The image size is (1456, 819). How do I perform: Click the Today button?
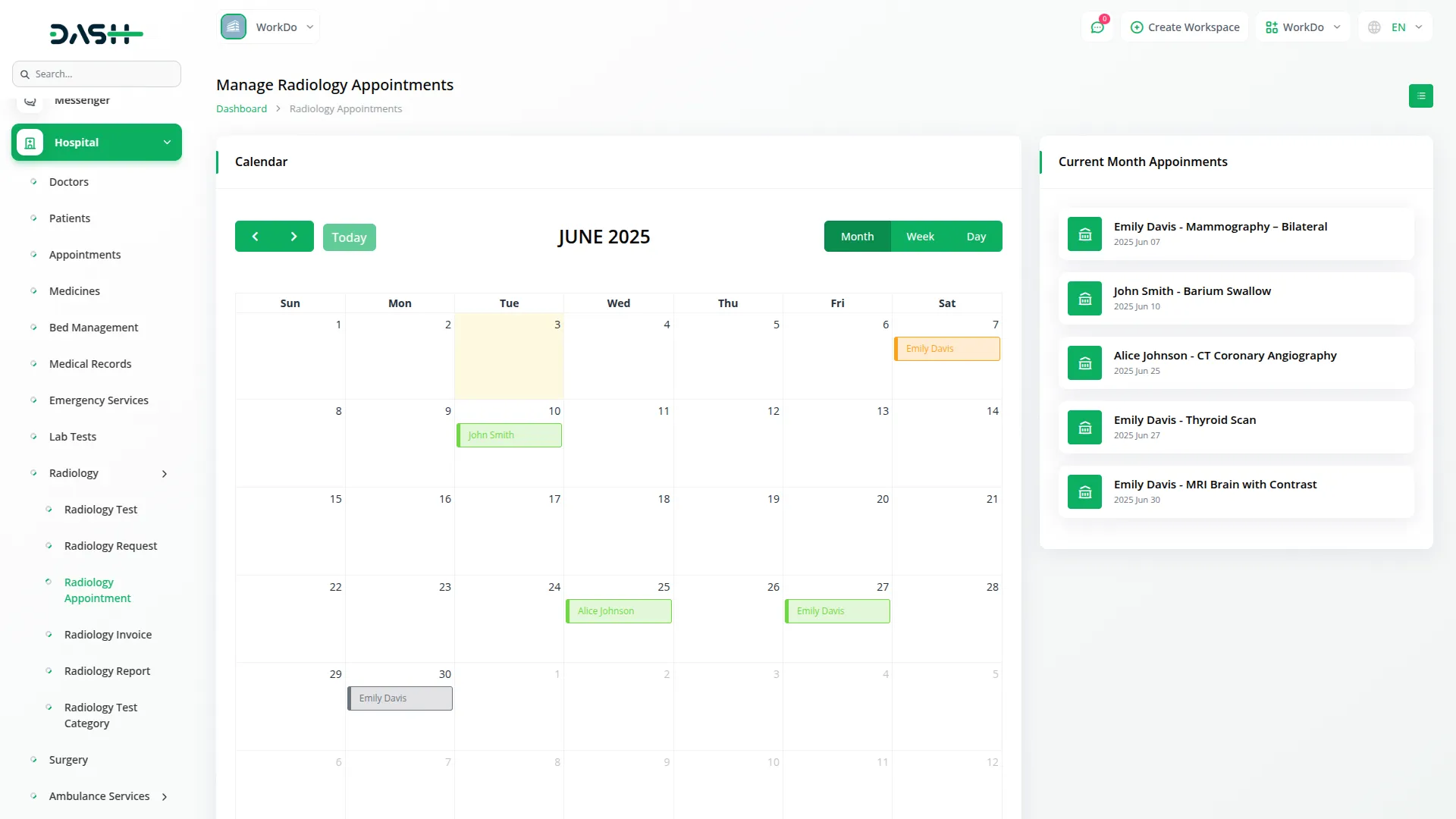click(x=349, y=237)
